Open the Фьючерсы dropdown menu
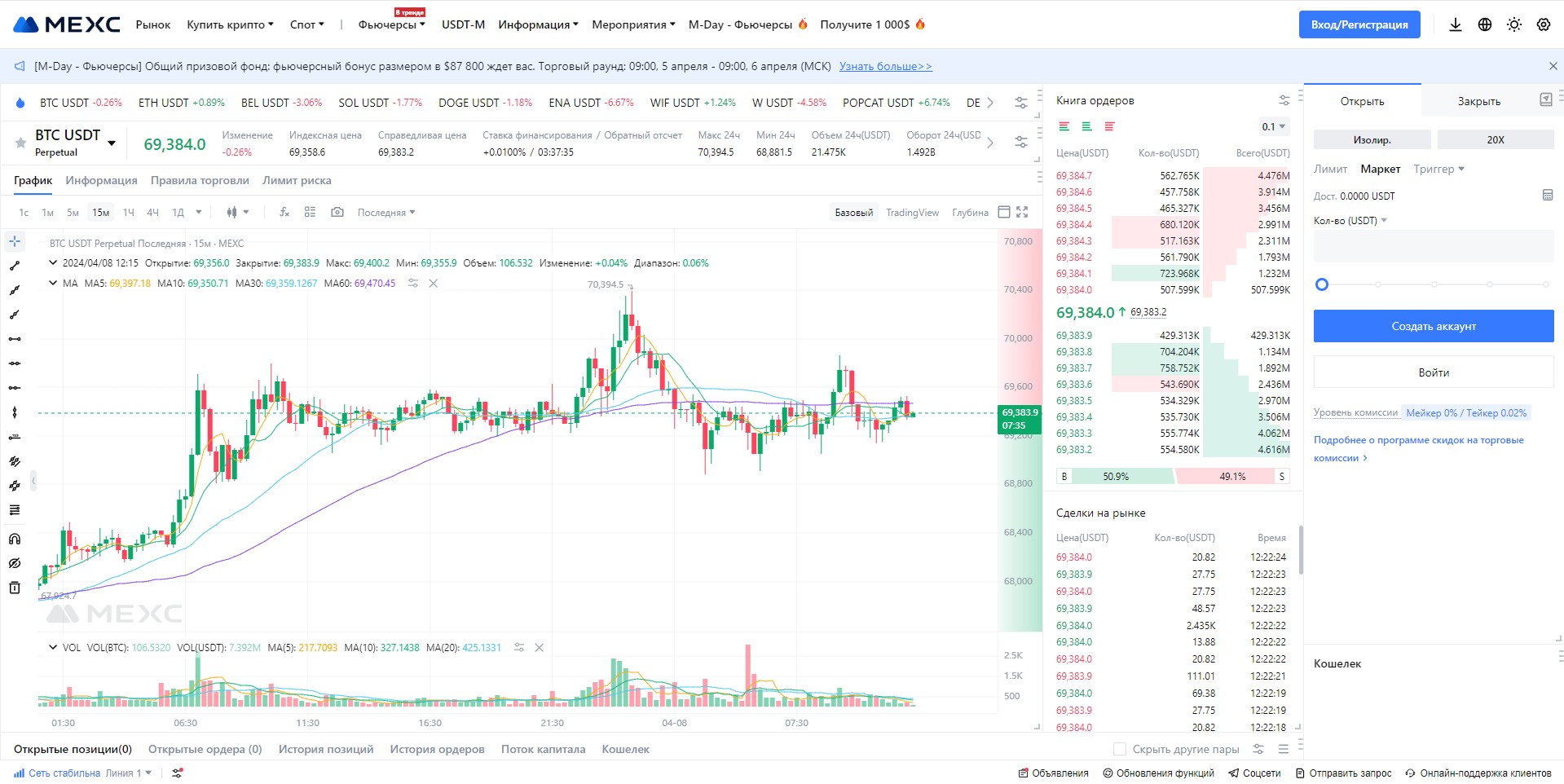 click(x=391, y=24)
